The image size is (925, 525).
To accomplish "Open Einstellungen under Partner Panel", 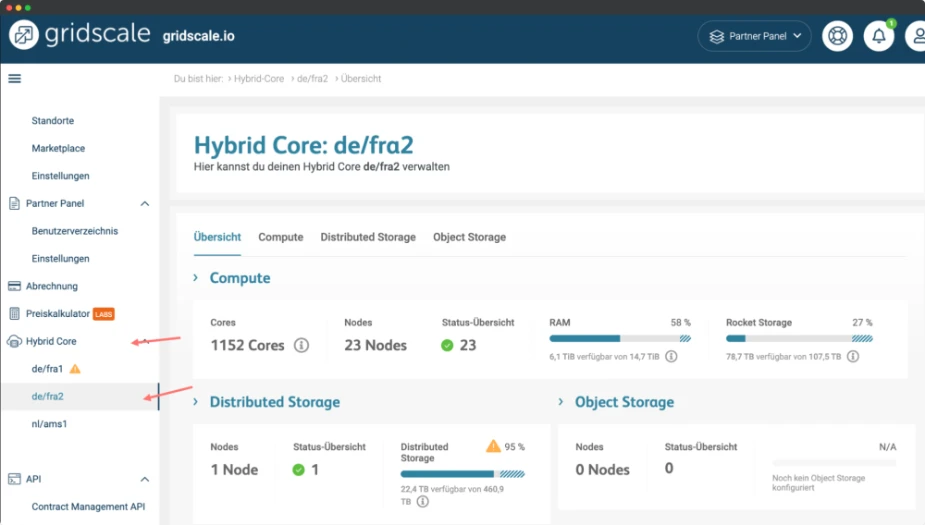I will point(61,258).
